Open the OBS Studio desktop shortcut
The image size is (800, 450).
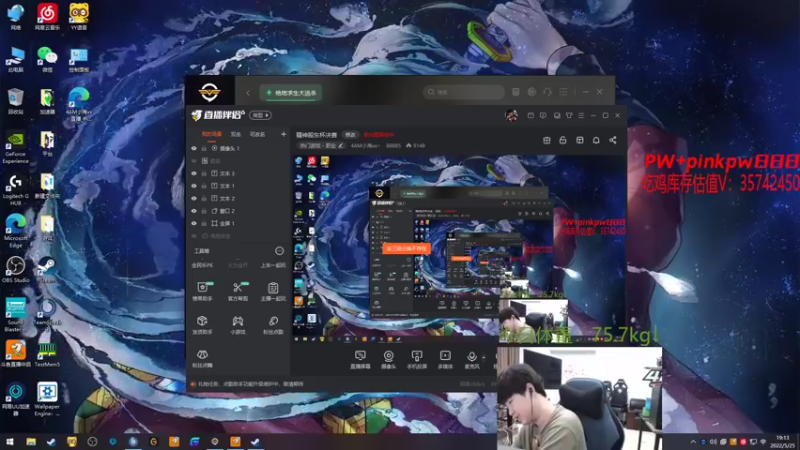pyautogui.click(x=15, y=269)
